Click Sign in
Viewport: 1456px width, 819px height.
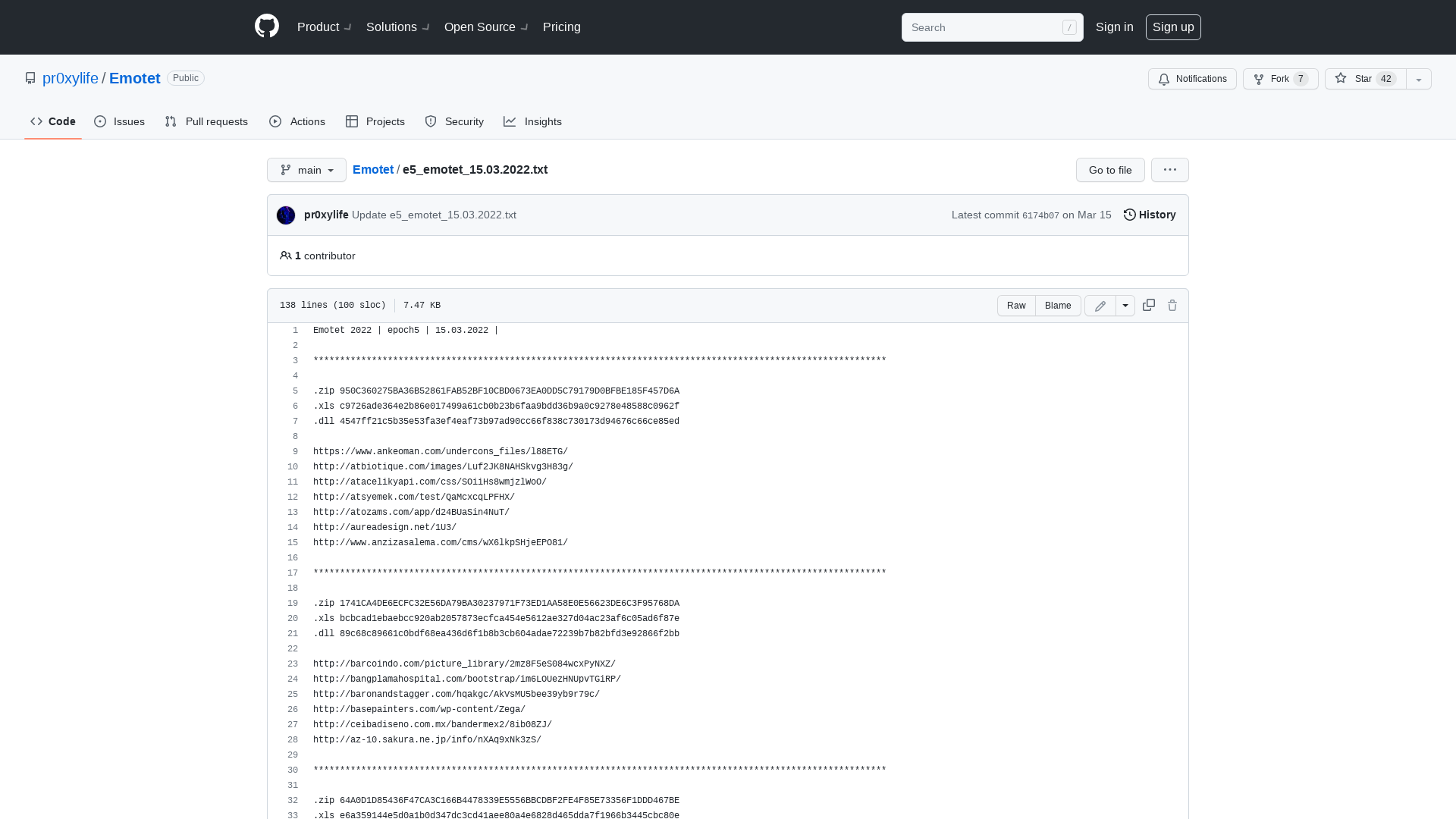click(x=1115, y=27)
